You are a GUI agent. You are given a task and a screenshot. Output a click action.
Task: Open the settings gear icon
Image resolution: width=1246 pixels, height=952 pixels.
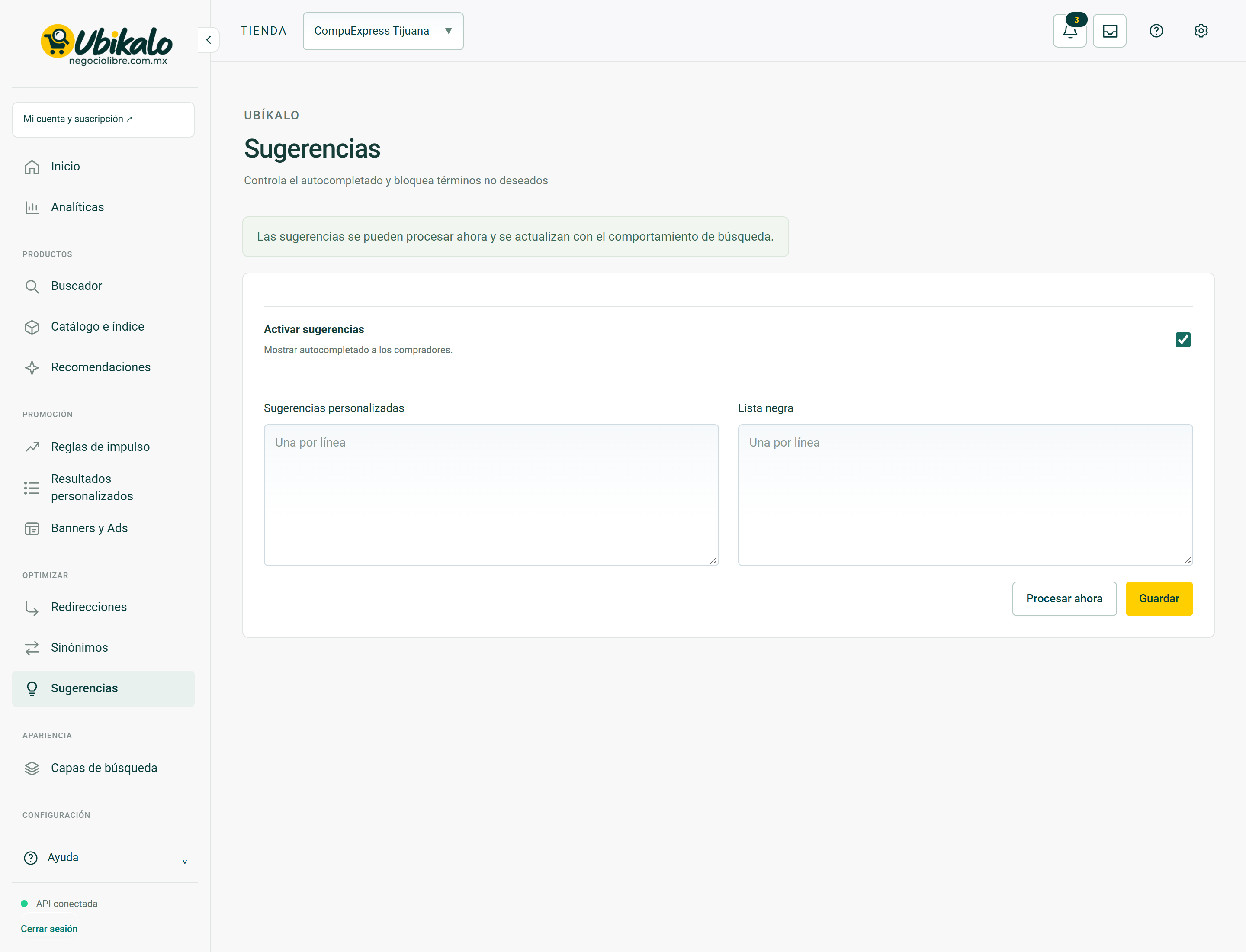point(1201,31)
